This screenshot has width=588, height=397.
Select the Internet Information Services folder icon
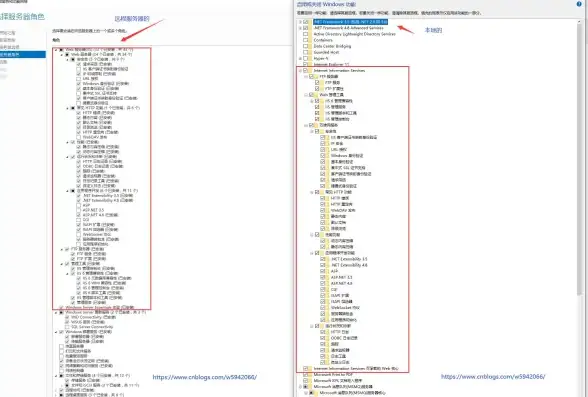[x=311, y=70]
